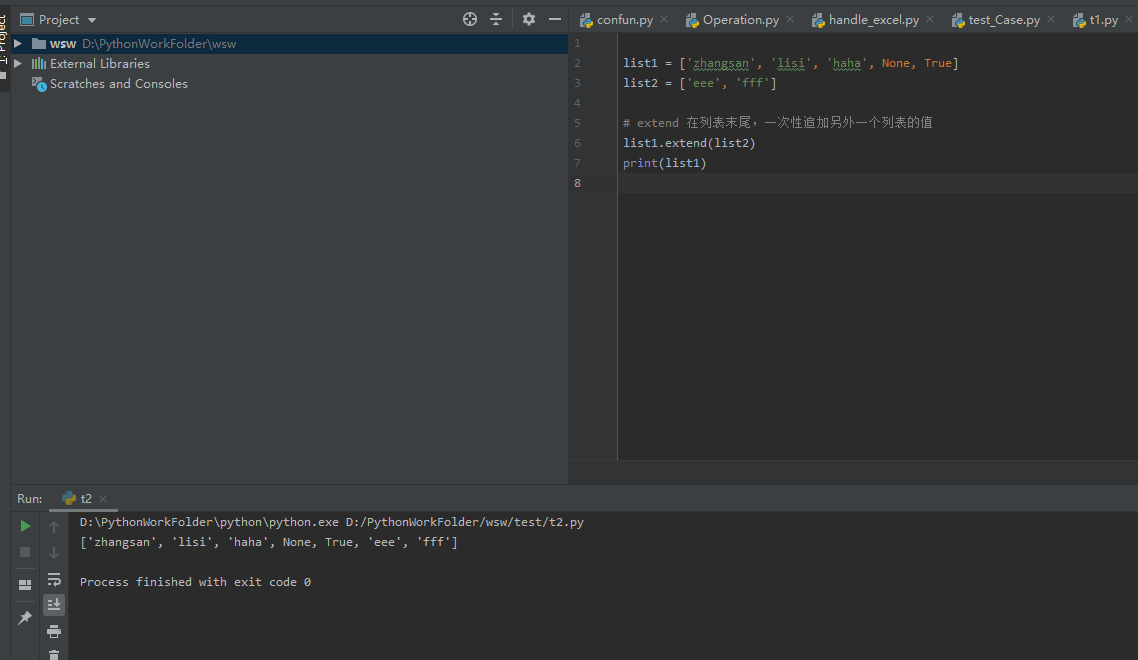Close the Operation.py tab
Screen dimensions: 1138x660
[x=790, y=20]
